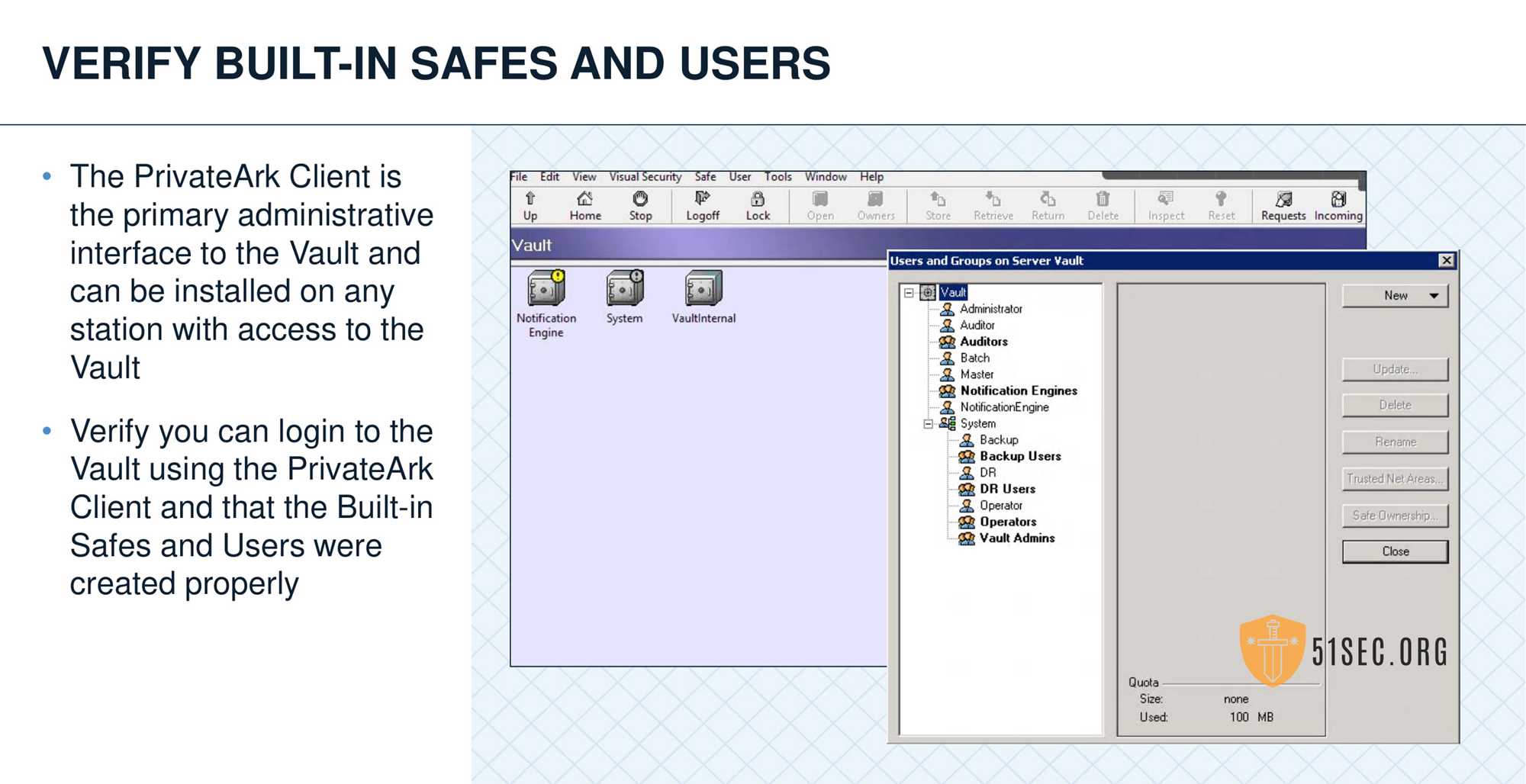Select the Backup Users group

pyautogui.click(x=1020, y=456)
